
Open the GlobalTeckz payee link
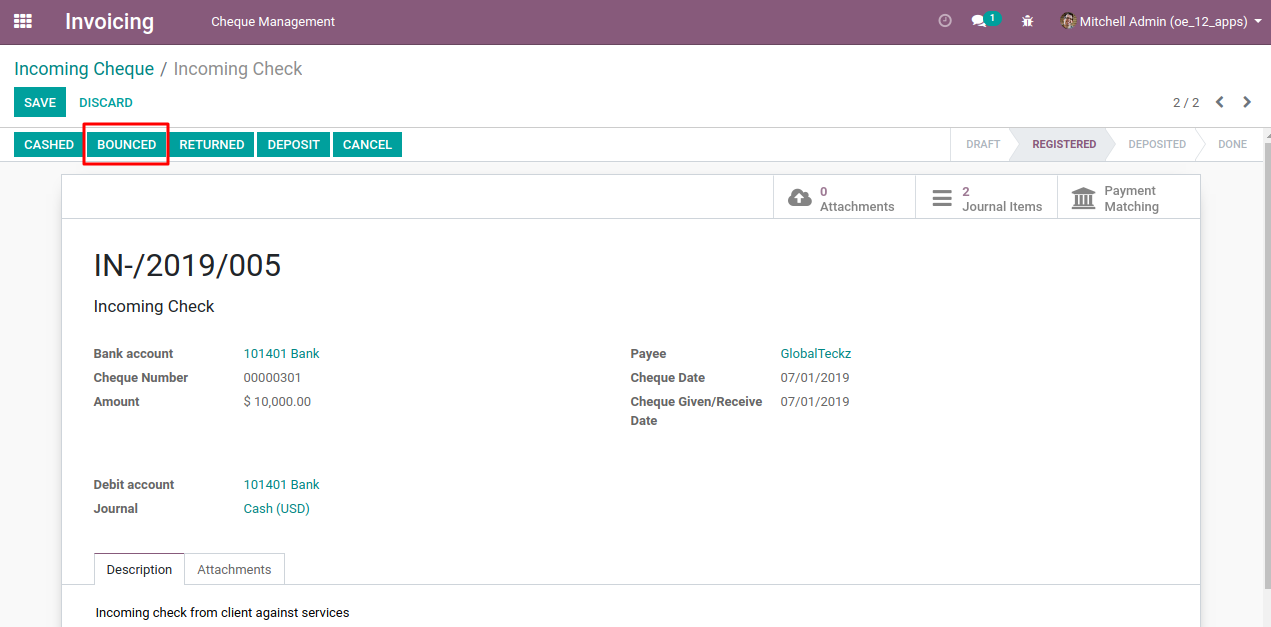point(816,354)
